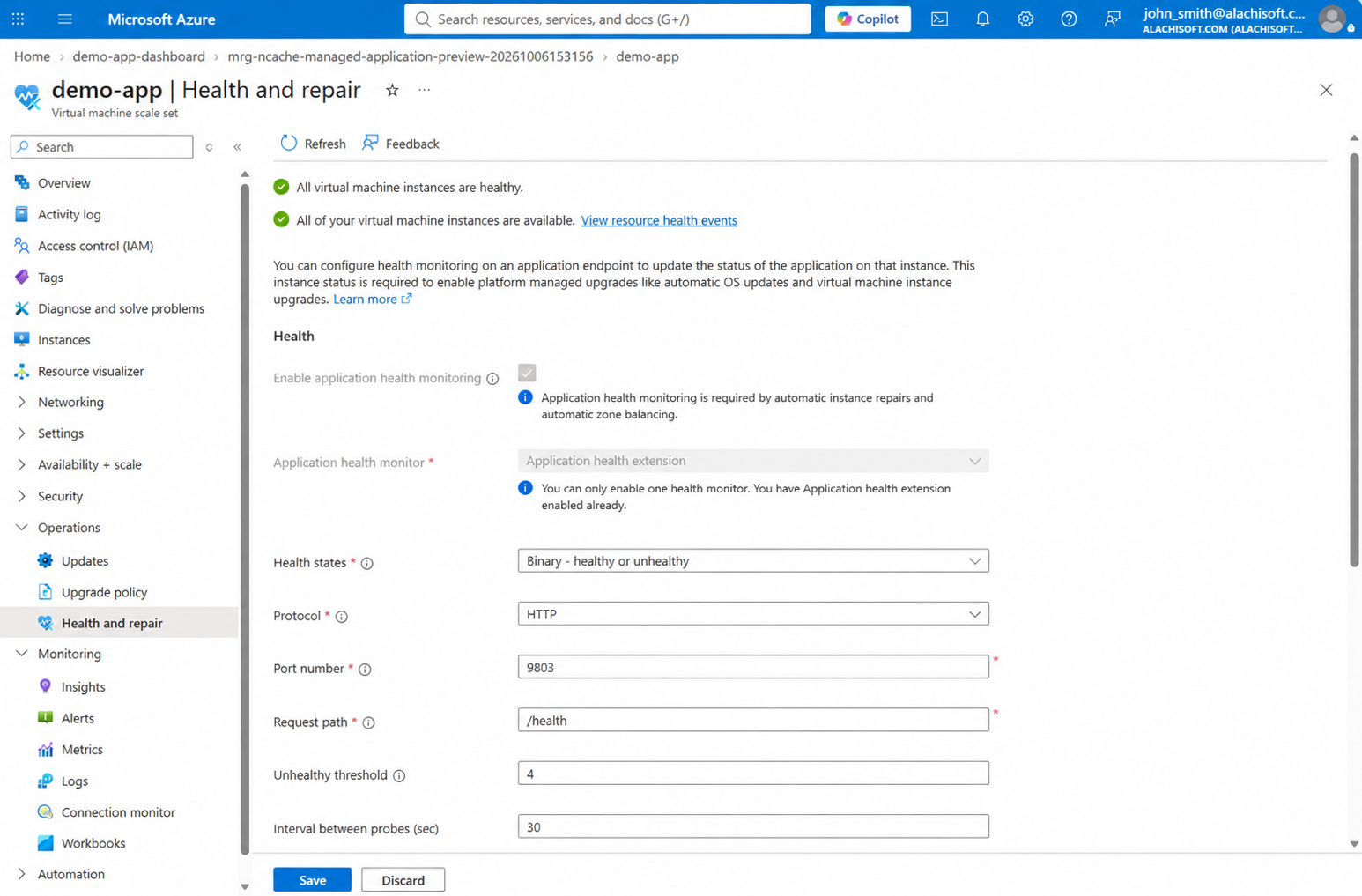Screen dimensions: 1362x896
Task: Open the Health states dropdown
Action: (753, 561)
